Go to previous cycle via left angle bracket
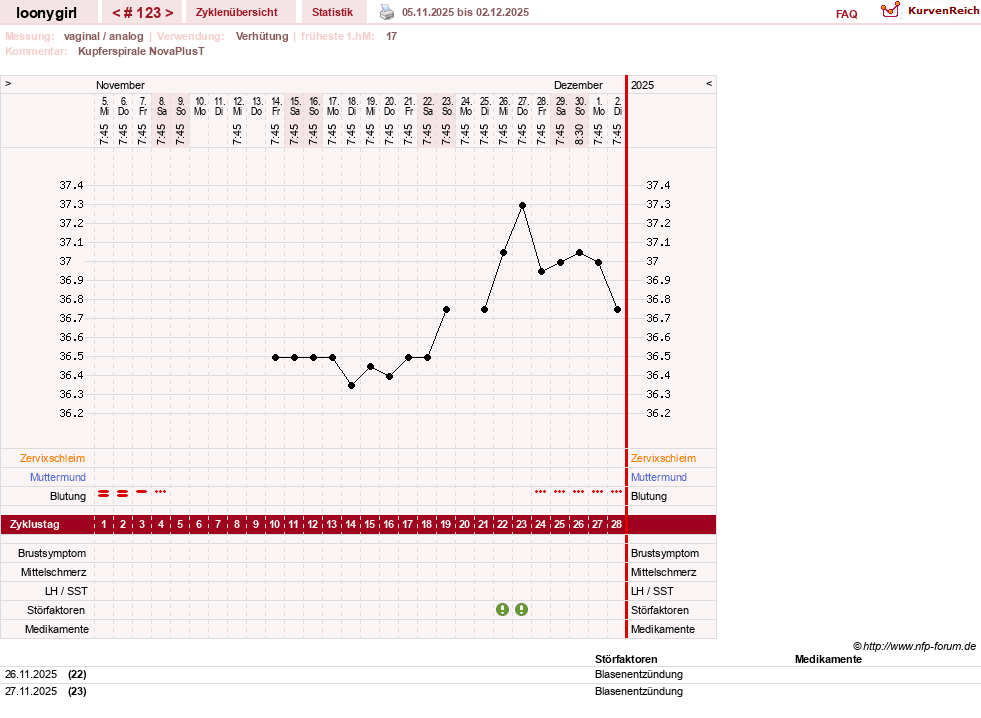This screenshot has width=981, height=718. coord(116,13)
